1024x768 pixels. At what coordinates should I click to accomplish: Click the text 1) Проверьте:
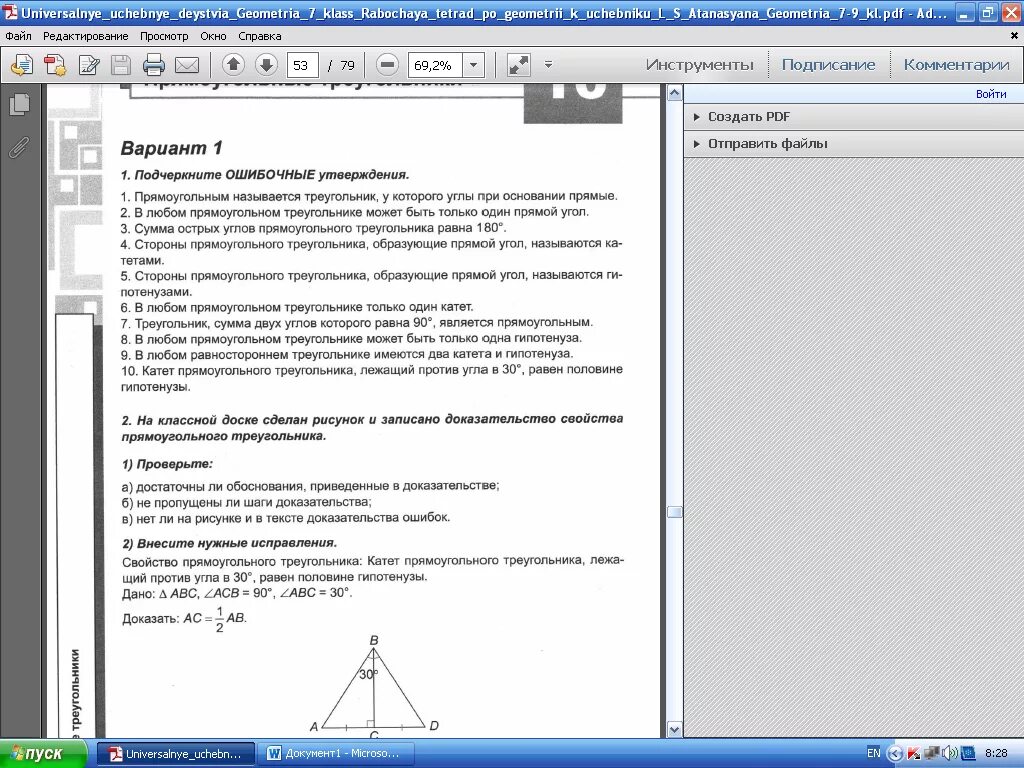[167, 464]
